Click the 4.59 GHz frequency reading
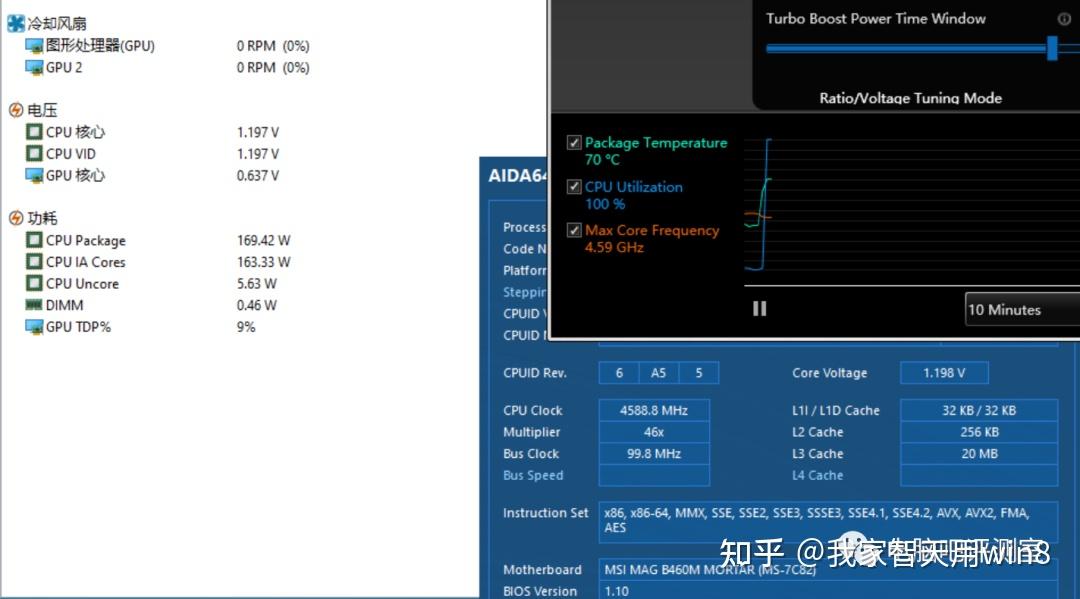 (614, 247)
